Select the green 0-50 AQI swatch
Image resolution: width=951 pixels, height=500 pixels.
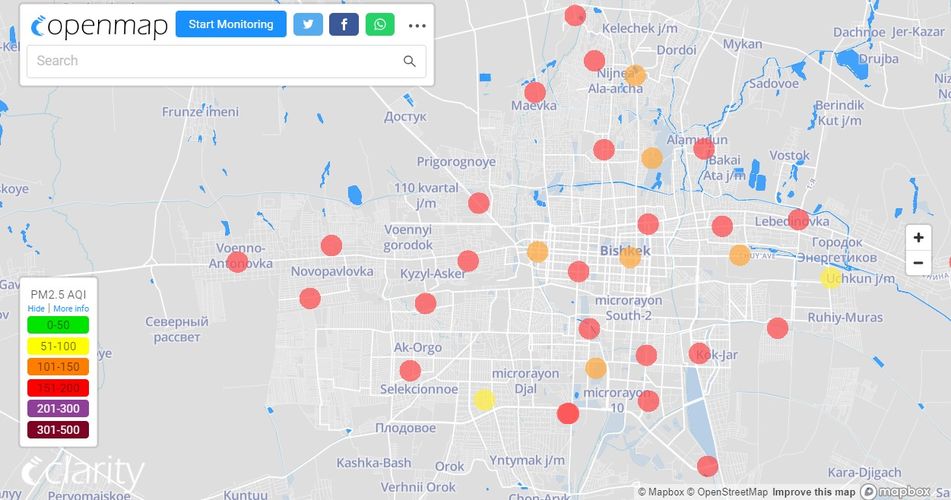click(58, 324)
